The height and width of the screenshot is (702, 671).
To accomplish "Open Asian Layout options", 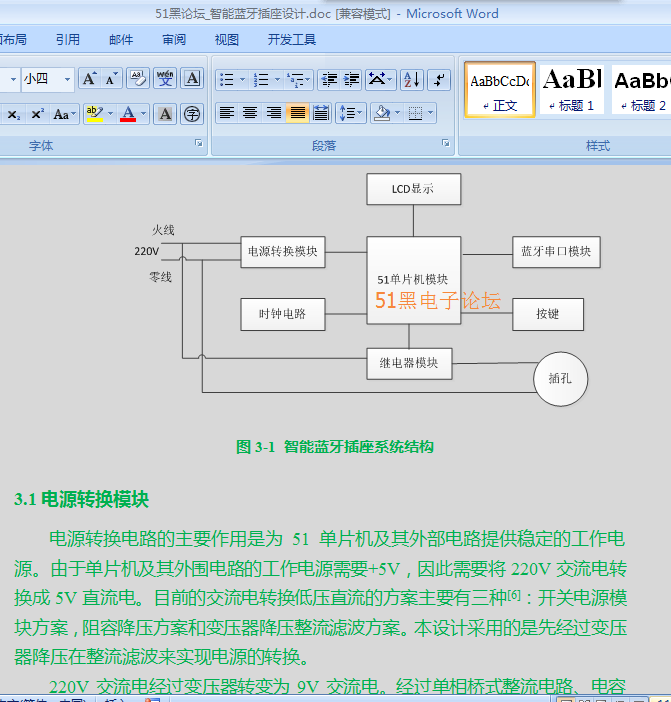I will (x=380, y=80).
